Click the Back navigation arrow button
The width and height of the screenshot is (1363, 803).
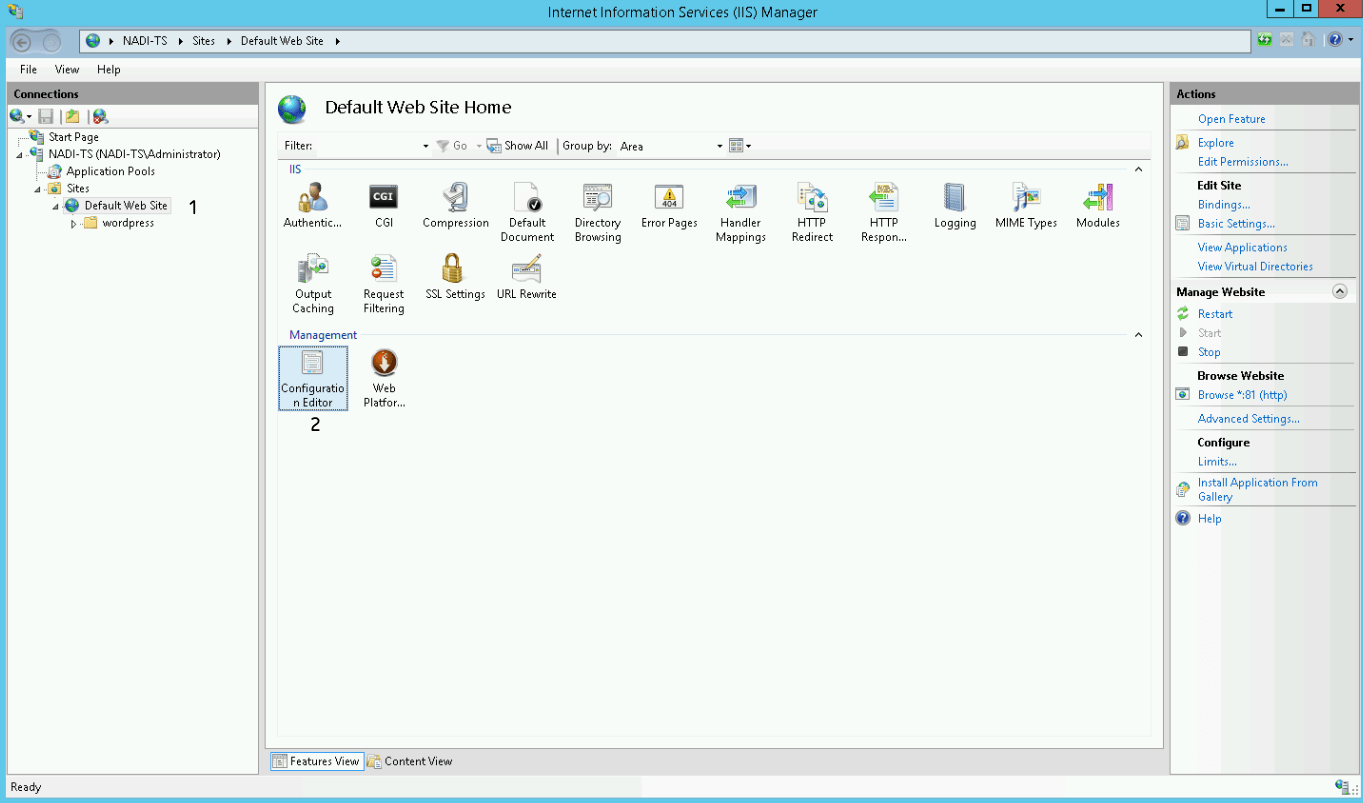[x=22, y=41]
